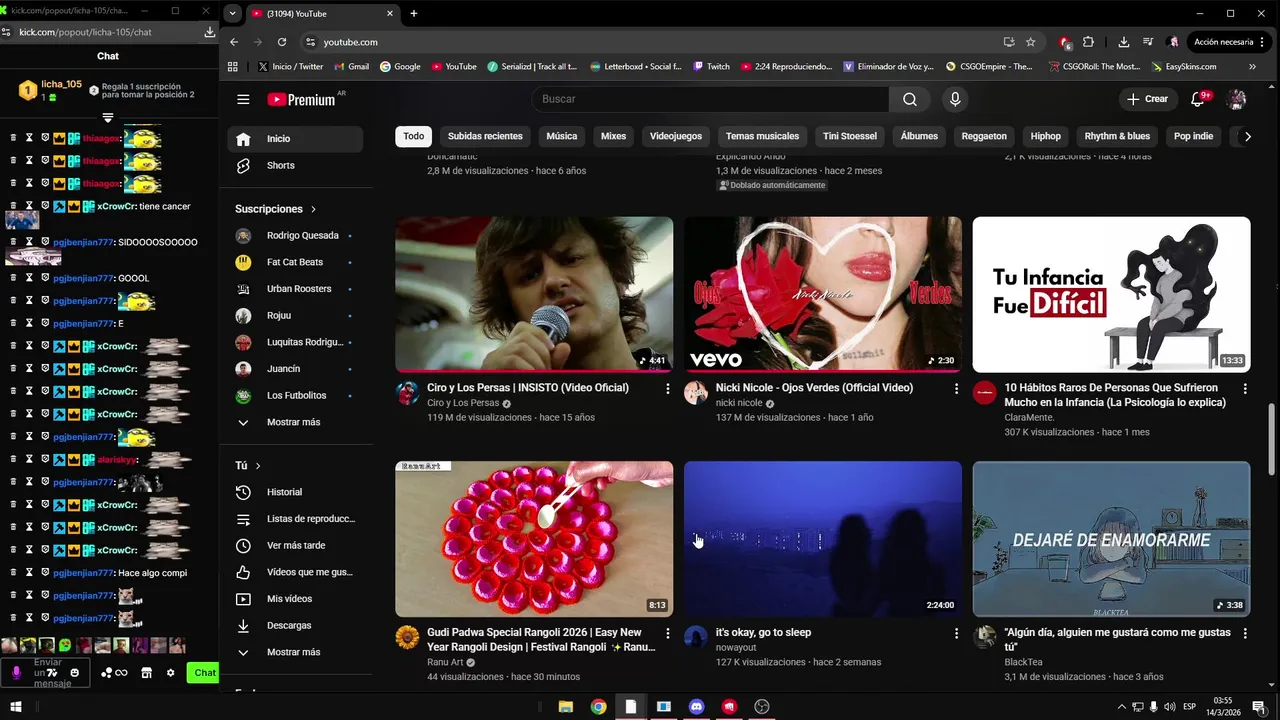The height and width of the screenshot is (720, 1280).
Task: Click into the YouTube Buscar search field
Action: tap(710, 99)
